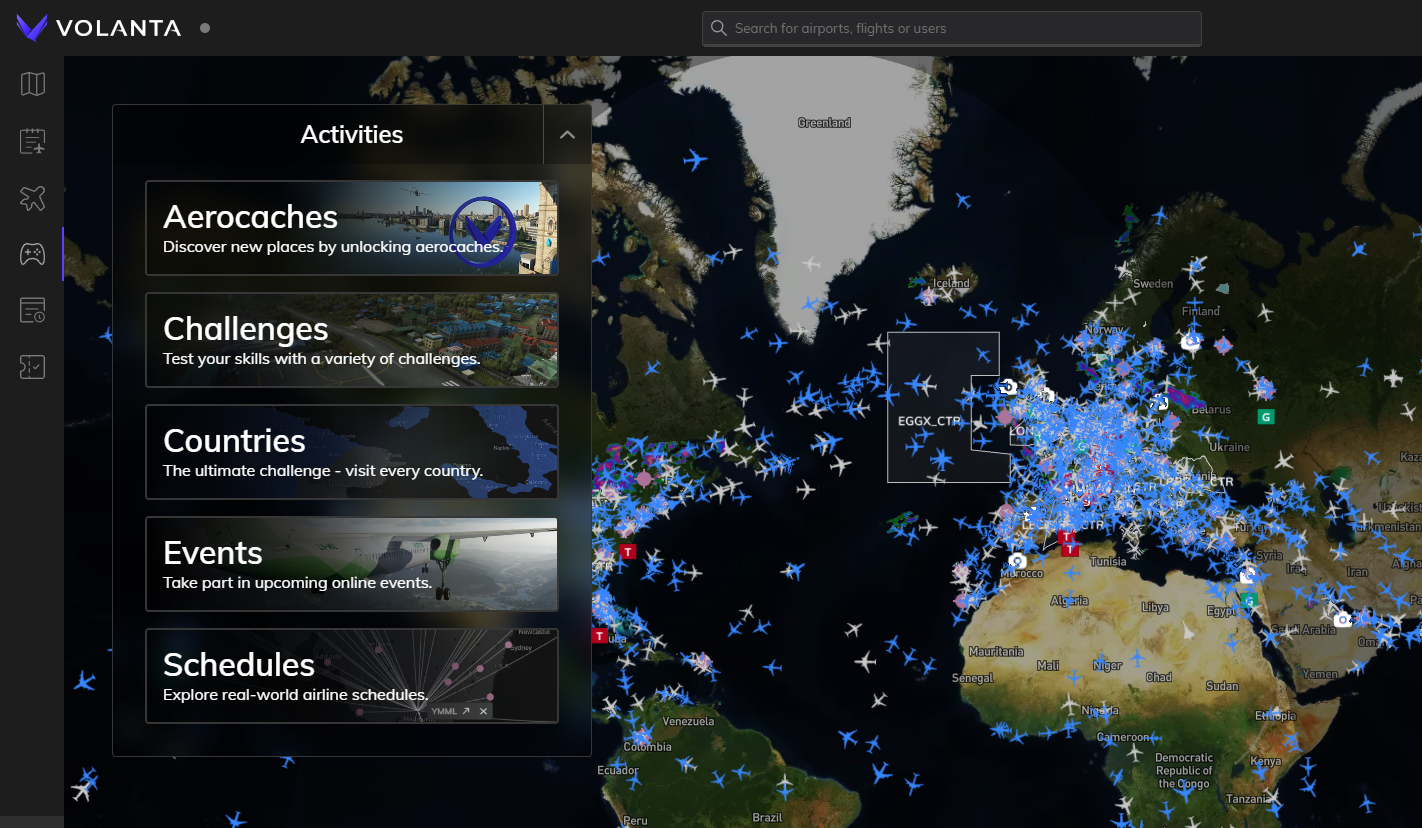This screenshot has height=828, width=1422.
Task: Click the Venezuela map label
Action: [x=688, y=721]
